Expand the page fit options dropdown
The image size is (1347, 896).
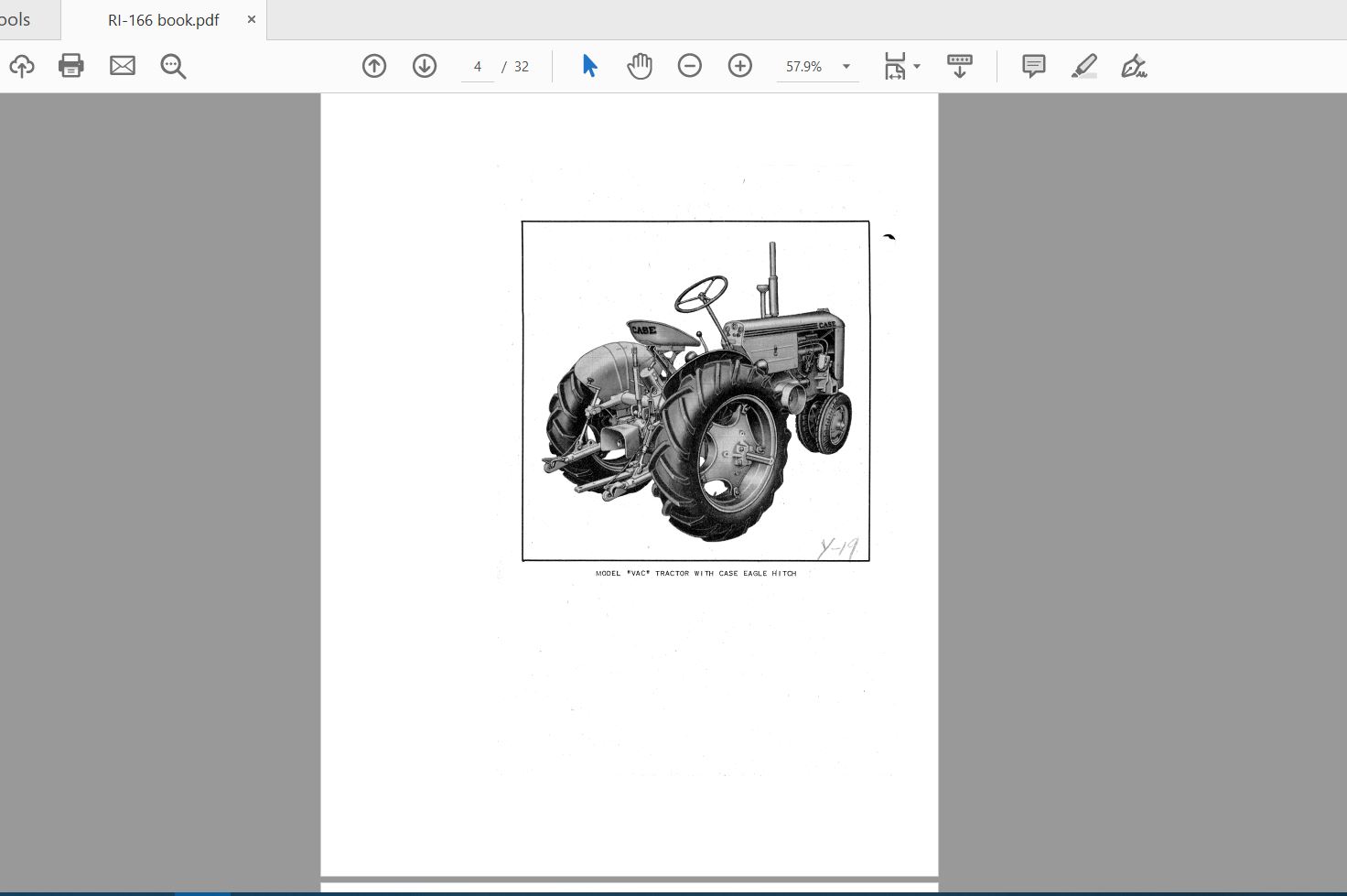917,65
